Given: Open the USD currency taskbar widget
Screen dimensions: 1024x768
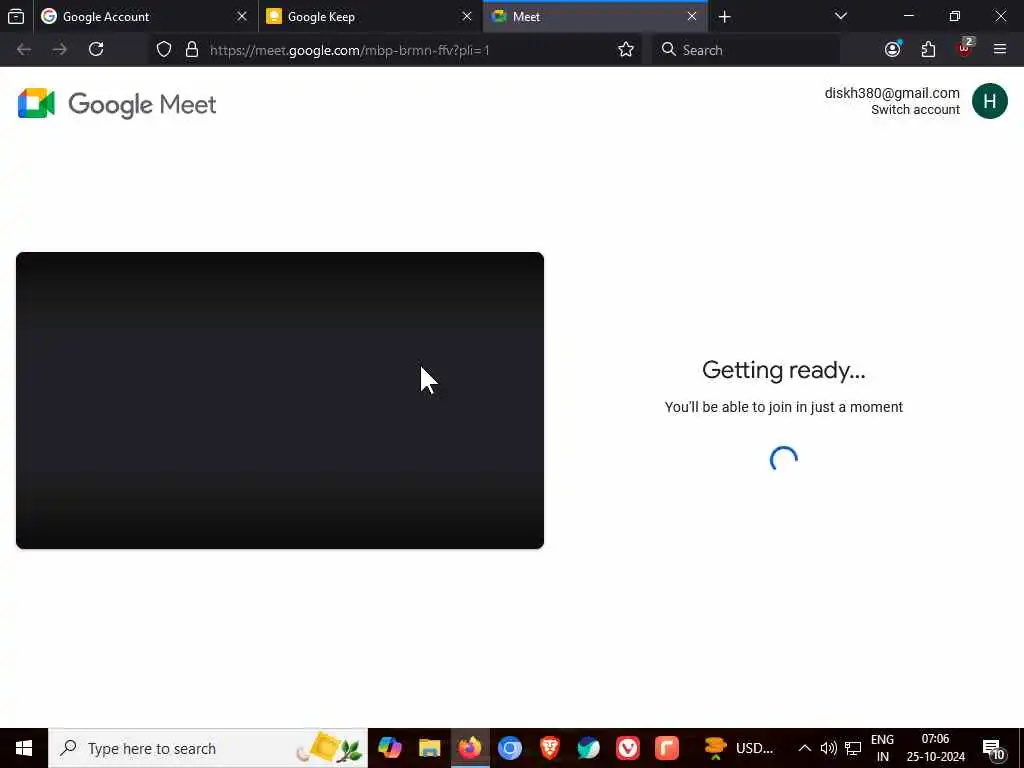Looking at the screenshot, I should pos(739,748).
